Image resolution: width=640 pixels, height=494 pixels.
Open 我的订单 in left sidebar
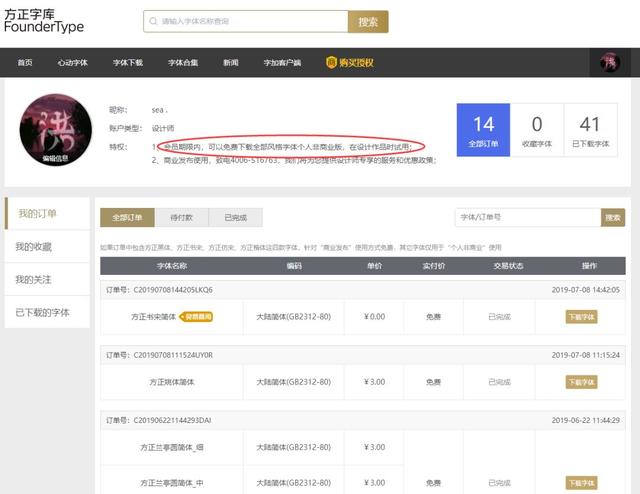[47, 214]
